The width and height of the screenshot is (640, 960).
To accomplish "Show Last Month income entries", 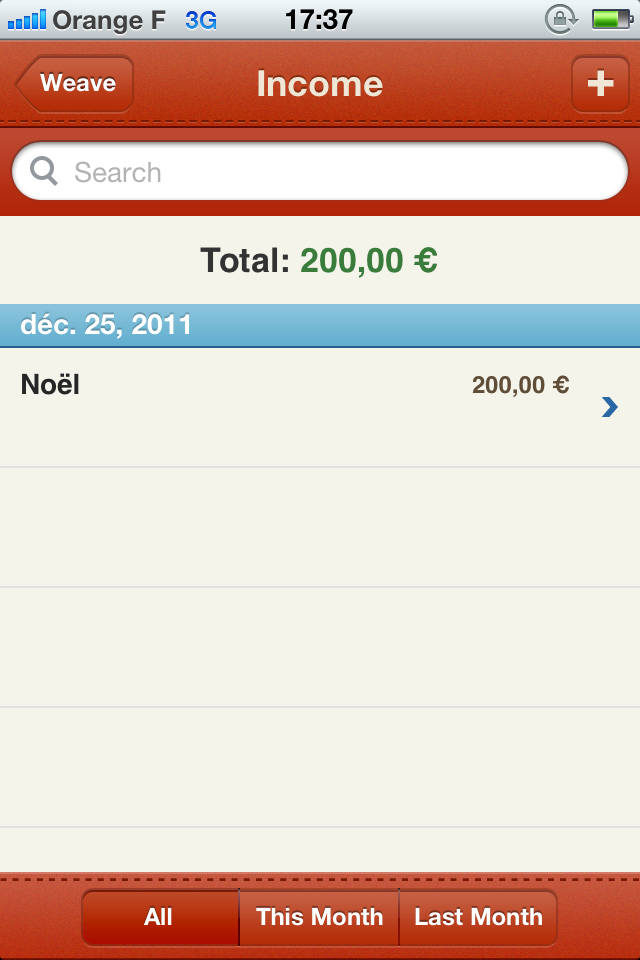I will point(478,917).
